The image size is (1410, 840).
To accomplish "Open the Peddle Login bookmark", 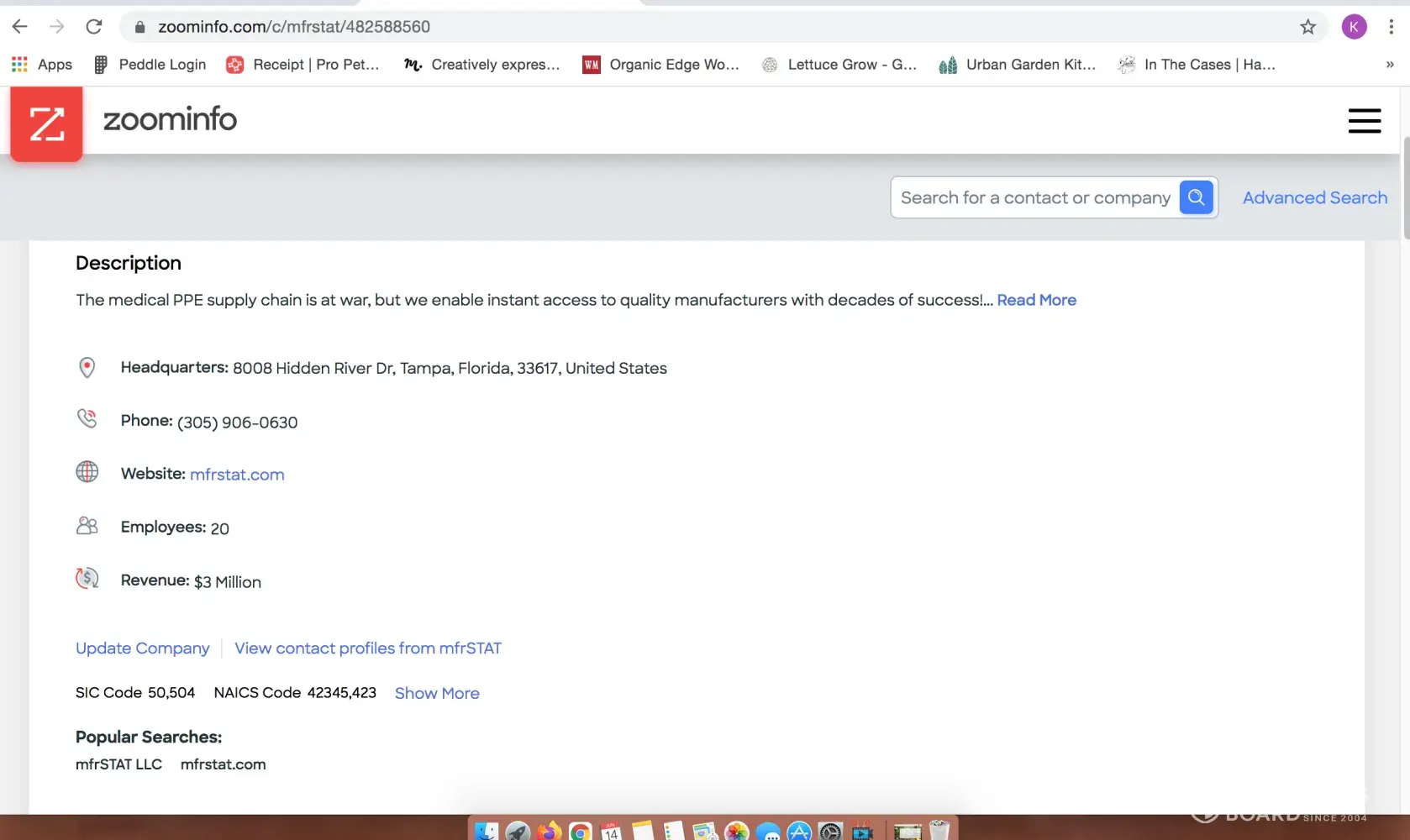I will (x=150, y=65).
